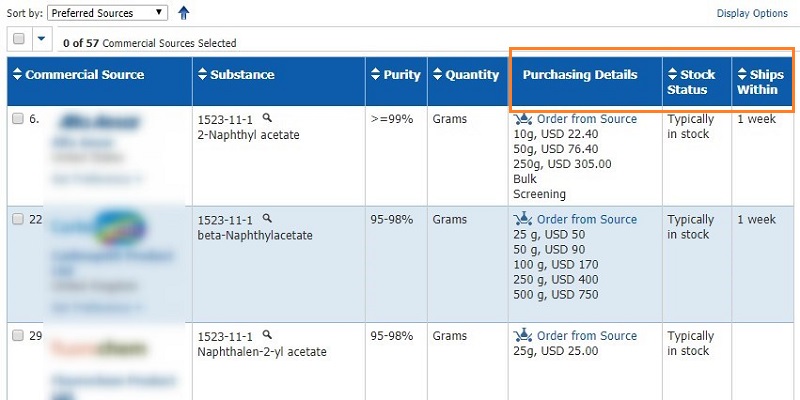Click magnifier icon beside beta-Naphthylacetate

pyautogui.click(x=267, y=218)
